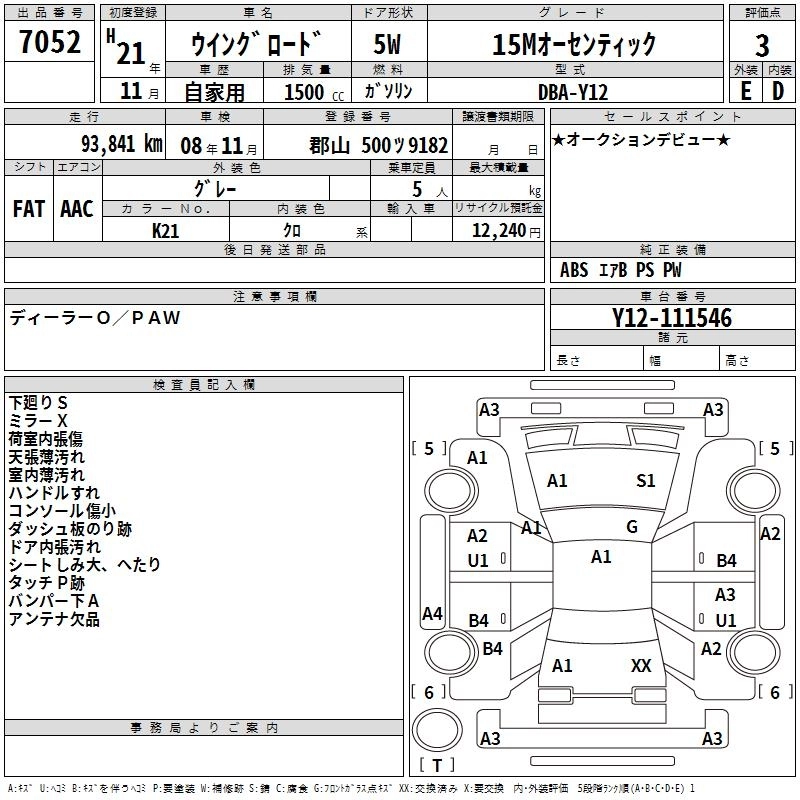This screenshot has height=800, width=800.
Task: Select inspector note アンテナ欠品
Action: [54, 620]
